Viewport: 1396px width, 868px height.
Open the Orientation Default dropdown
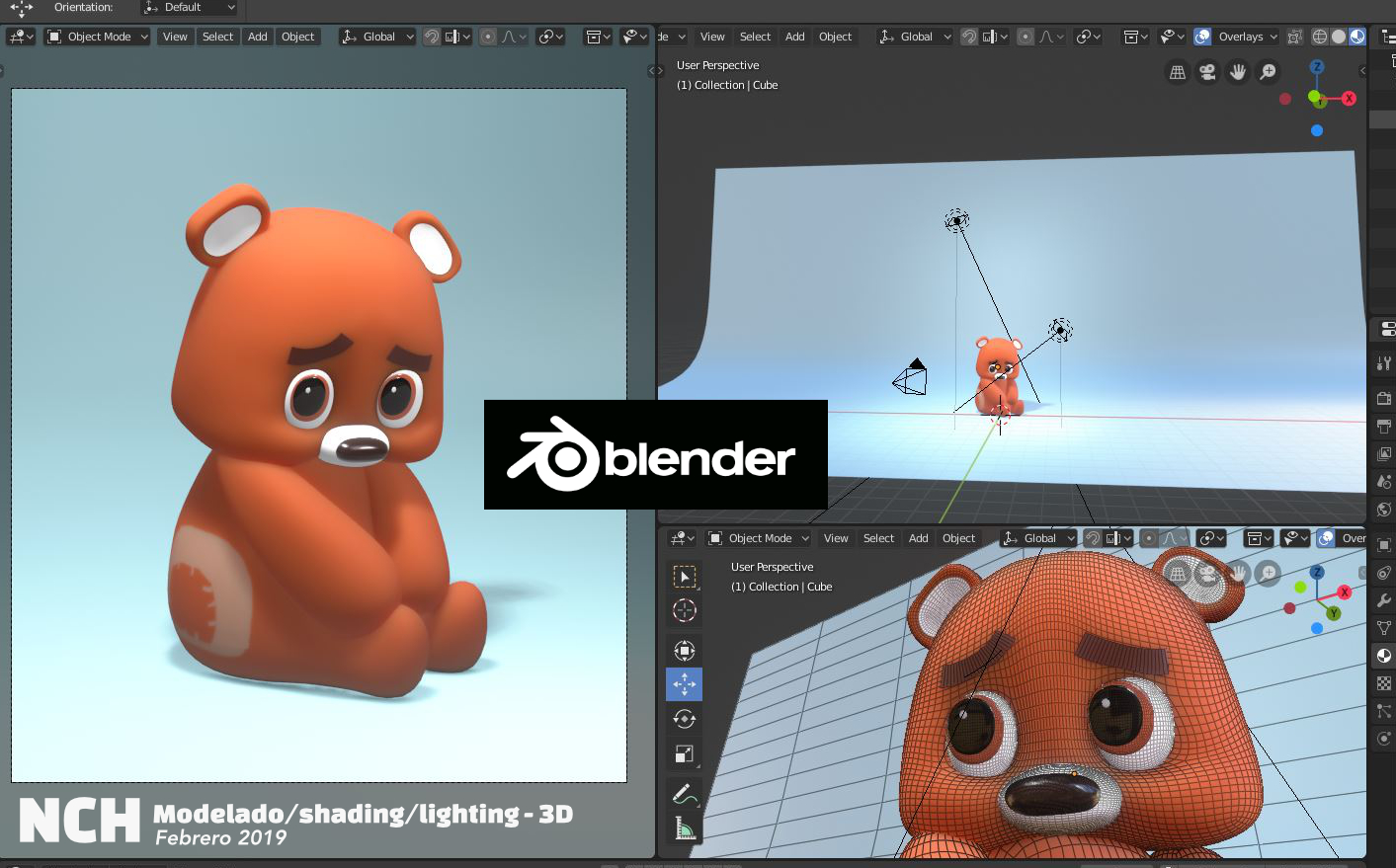click(190, 8)
